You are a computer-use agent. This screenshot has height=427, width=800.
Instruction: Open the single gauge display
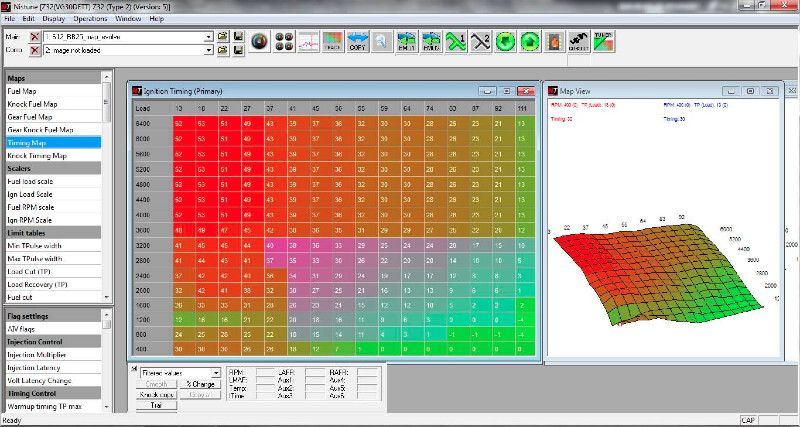coord(260,41)
